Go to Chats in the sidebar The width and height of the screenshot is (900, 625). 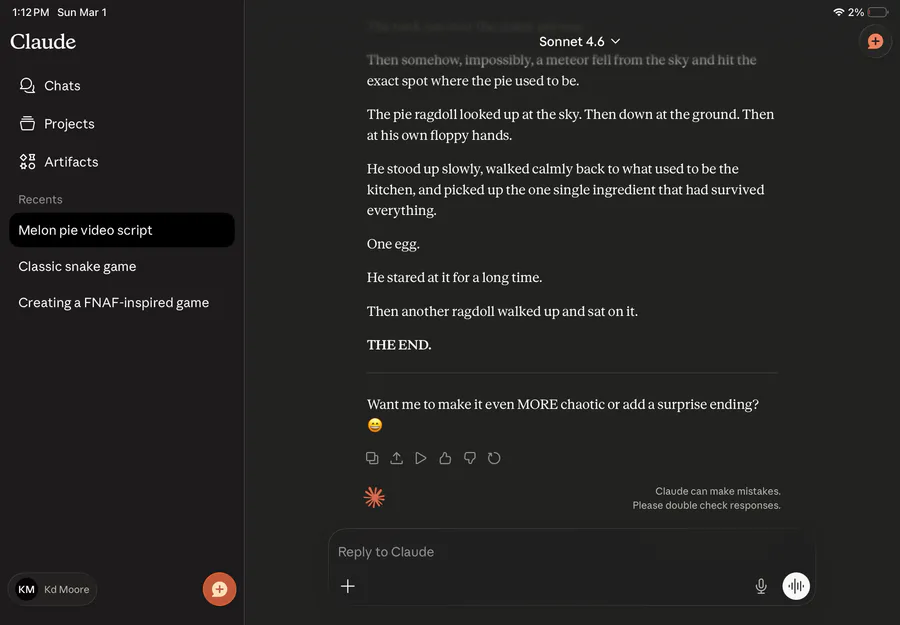[x=62, y=86]
